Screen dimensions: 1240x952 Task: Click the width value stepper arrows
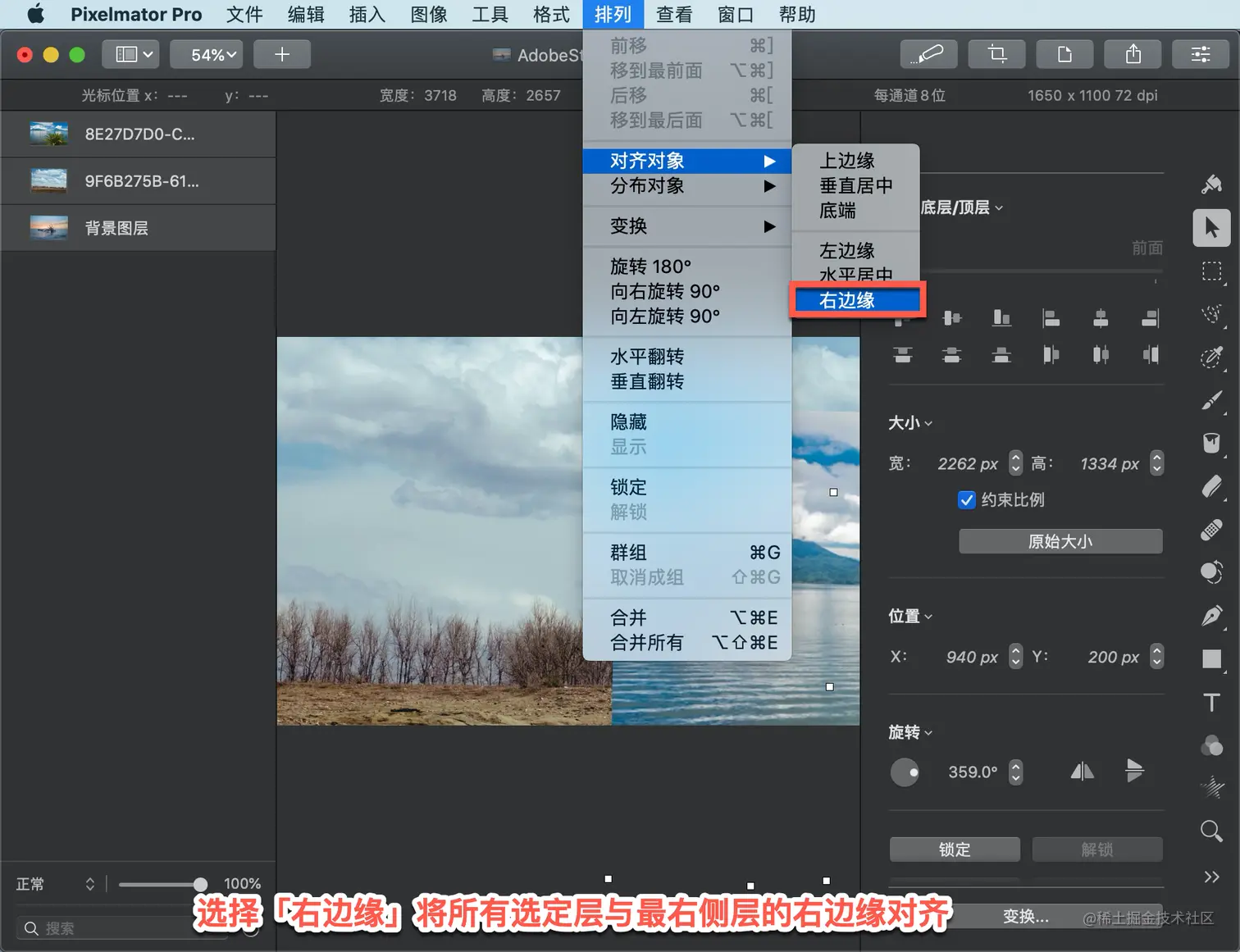tap(1015, 463)
